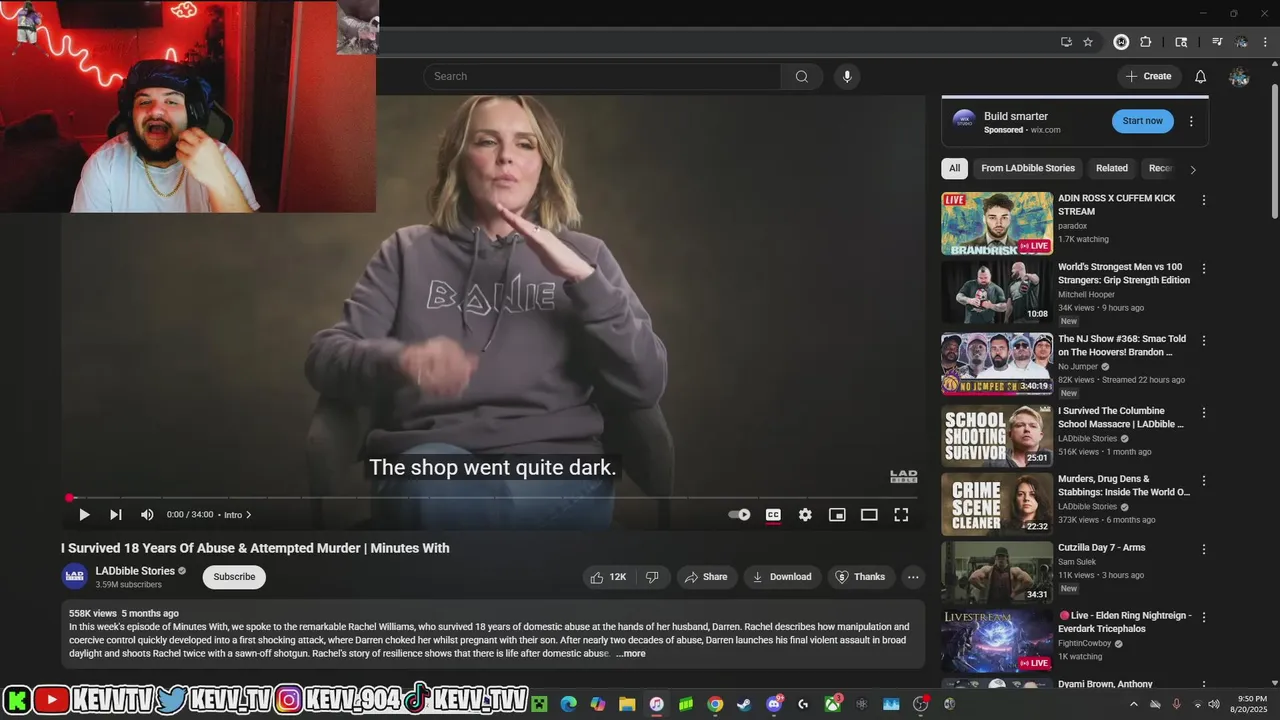Select the All filter chip
The width and height of the screenshot is (1280, 720).
[x=954, y=168]
